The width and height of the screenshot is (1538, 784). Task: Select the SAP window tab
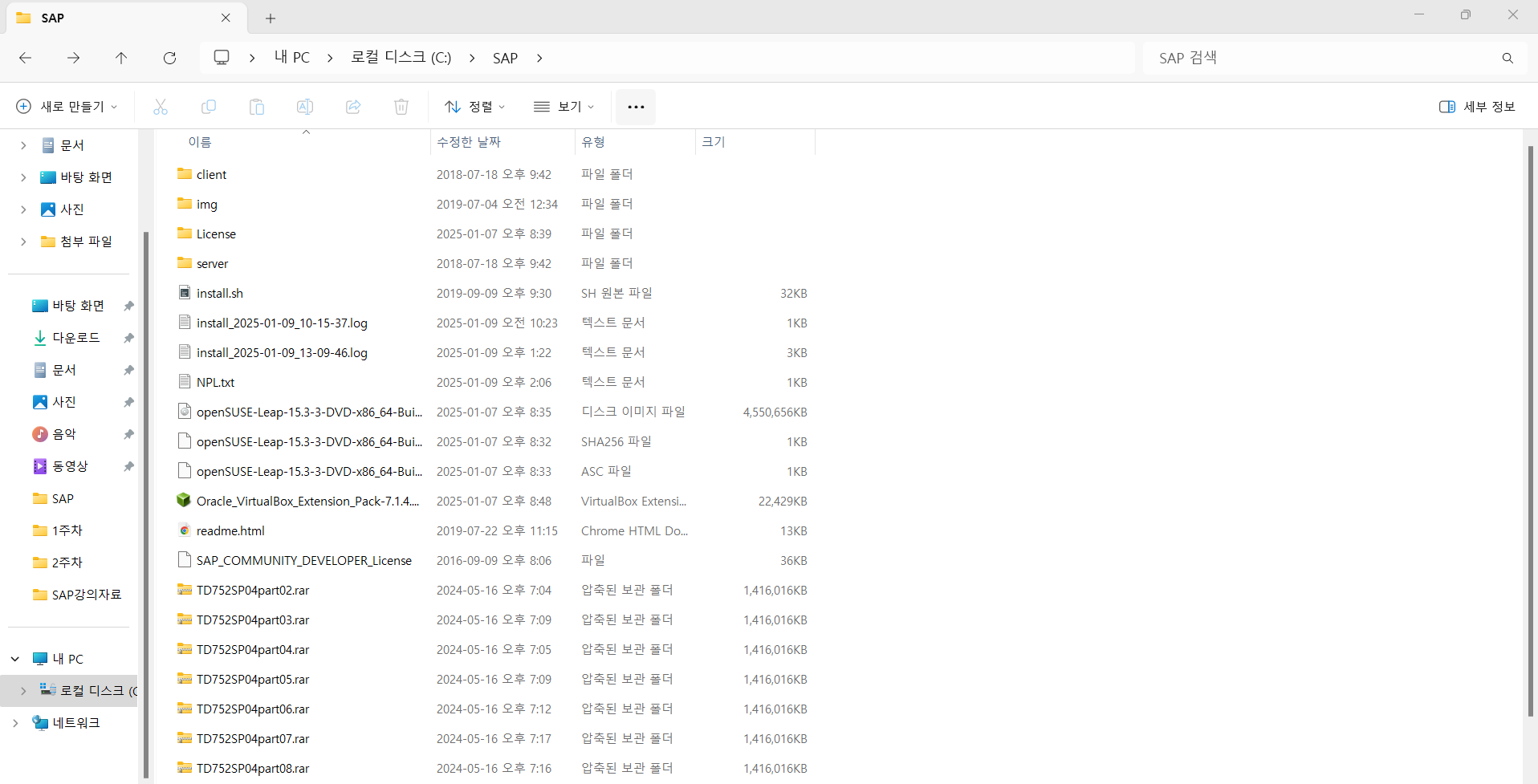click(125, 18)
